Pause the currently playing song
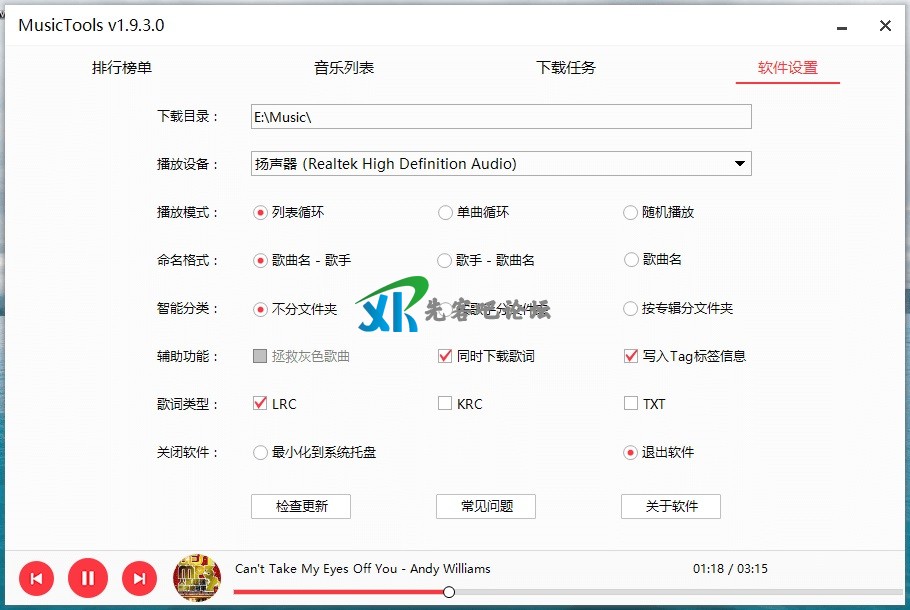This screenshot has height=610, width=910. point(88,578)
